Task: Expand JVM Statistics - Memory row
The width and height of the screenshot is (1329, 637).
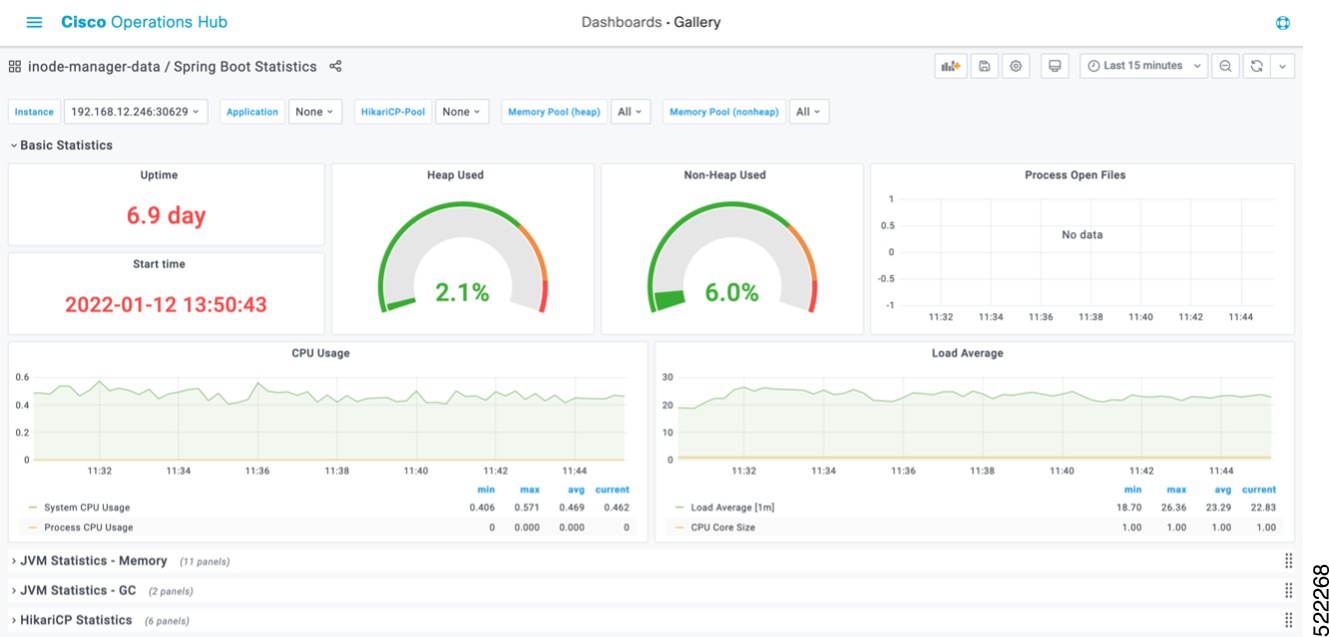Action: point(95,561)
